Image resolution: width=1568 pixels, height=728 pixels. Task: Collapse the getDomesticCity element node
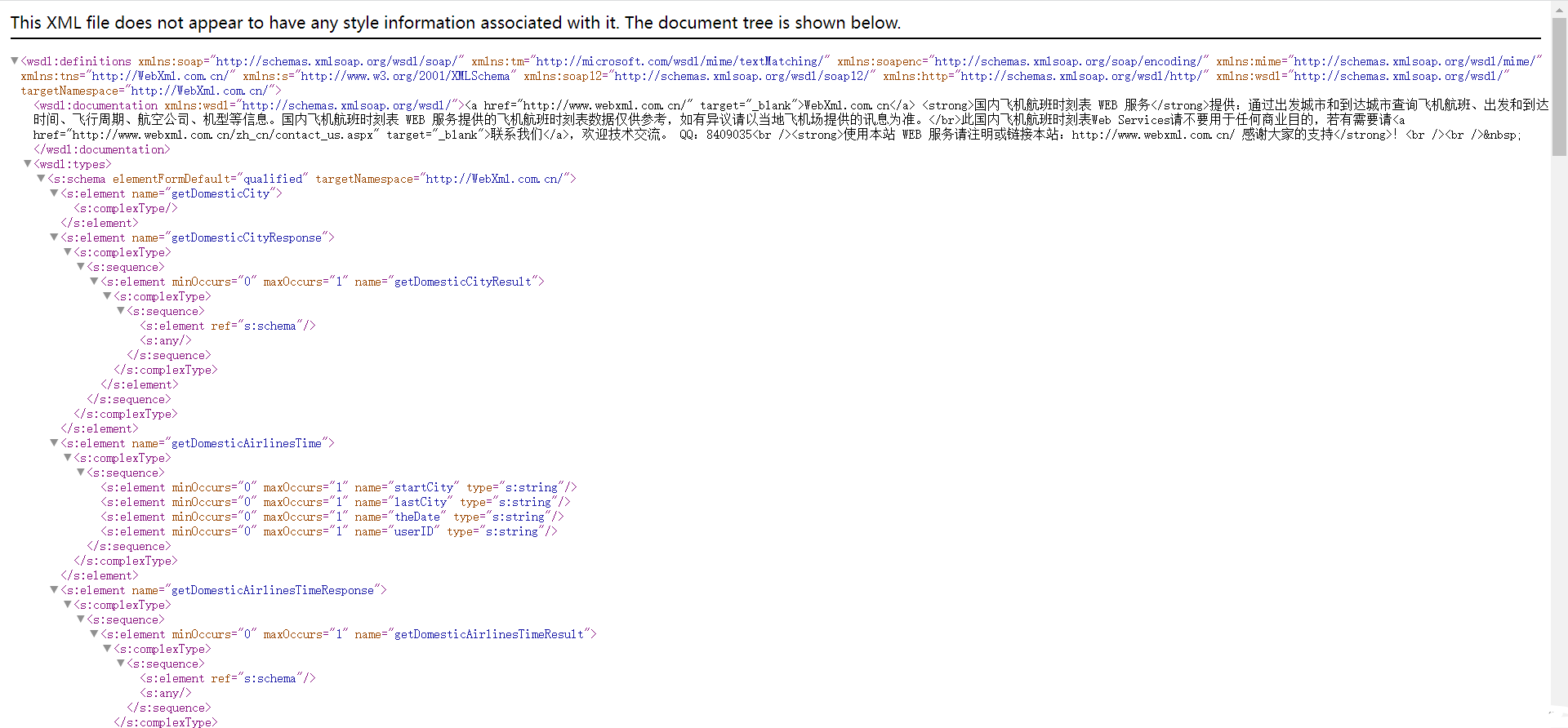tap(54, 193)
